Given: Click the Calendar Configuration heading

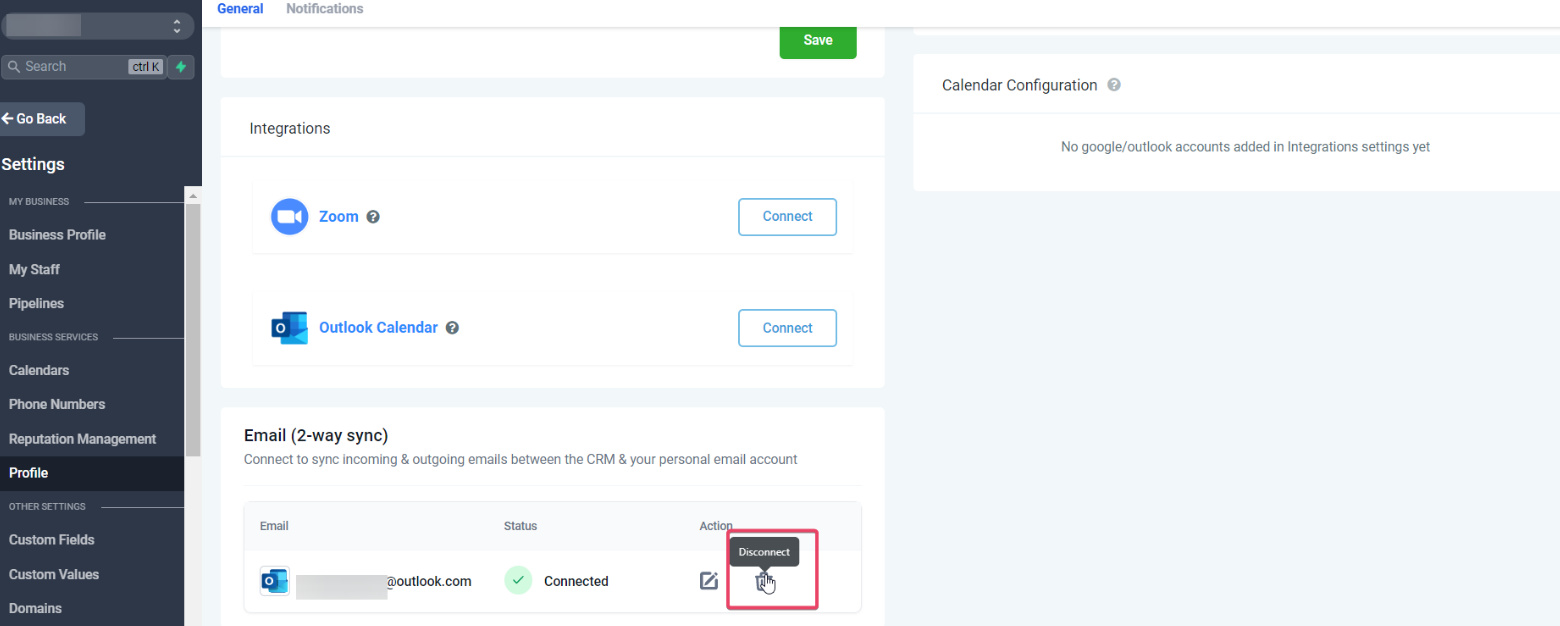Looking at the screenshot, I should 1019,85.
